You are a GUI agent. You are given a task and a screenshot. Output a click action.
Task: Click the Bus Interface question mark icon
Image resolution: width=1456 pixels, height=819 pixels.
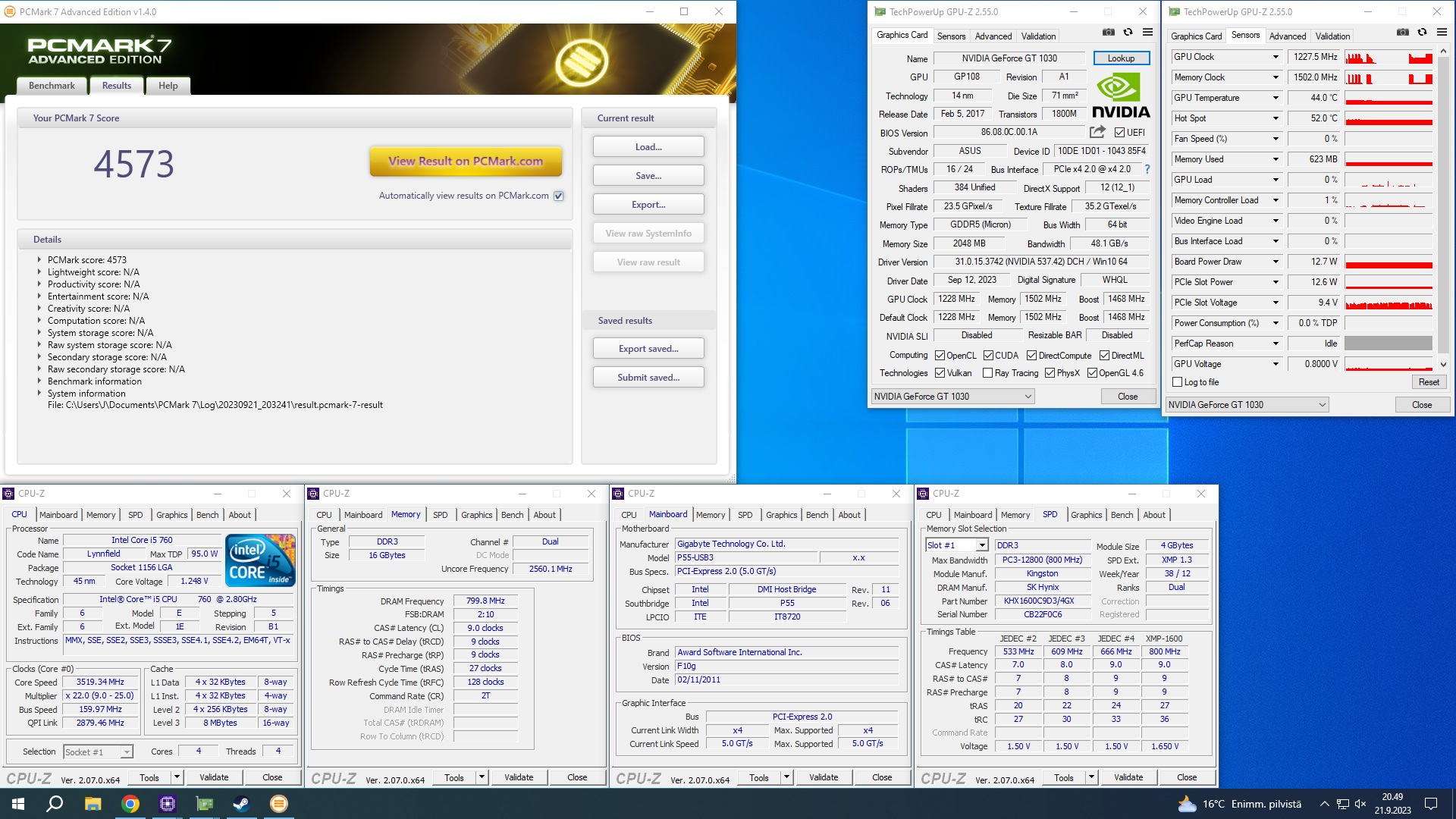(x=1147, y=169)
